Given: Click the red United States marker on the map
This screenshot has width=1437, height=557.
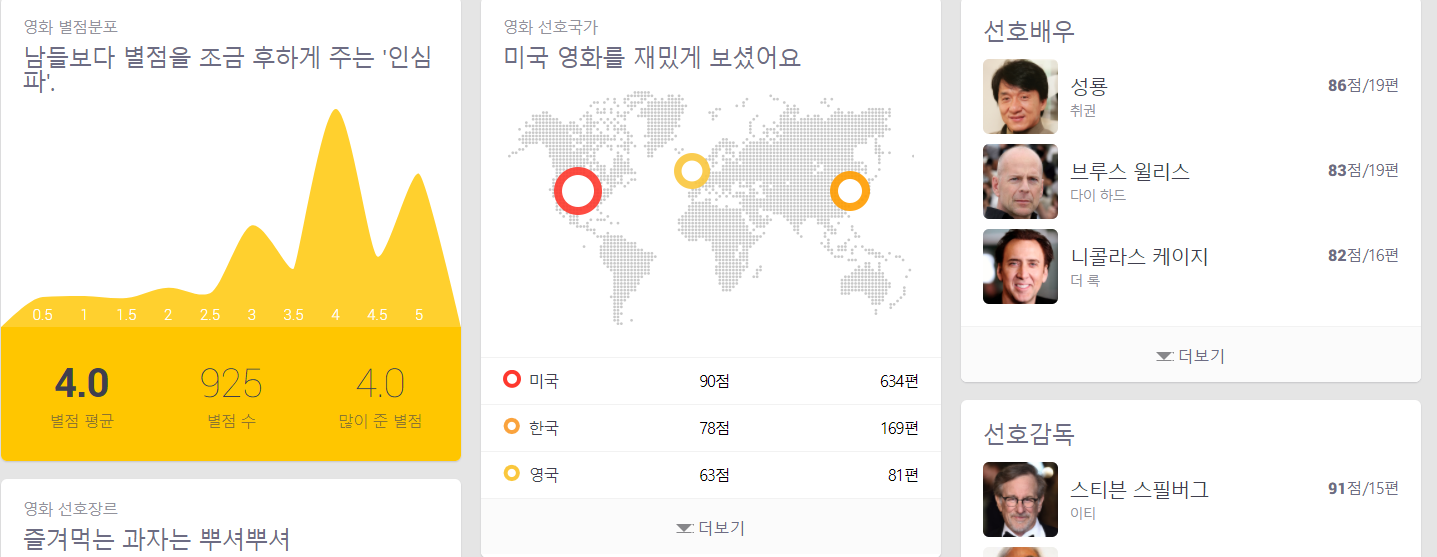Looking at the screenshot, I should [578, 191].
